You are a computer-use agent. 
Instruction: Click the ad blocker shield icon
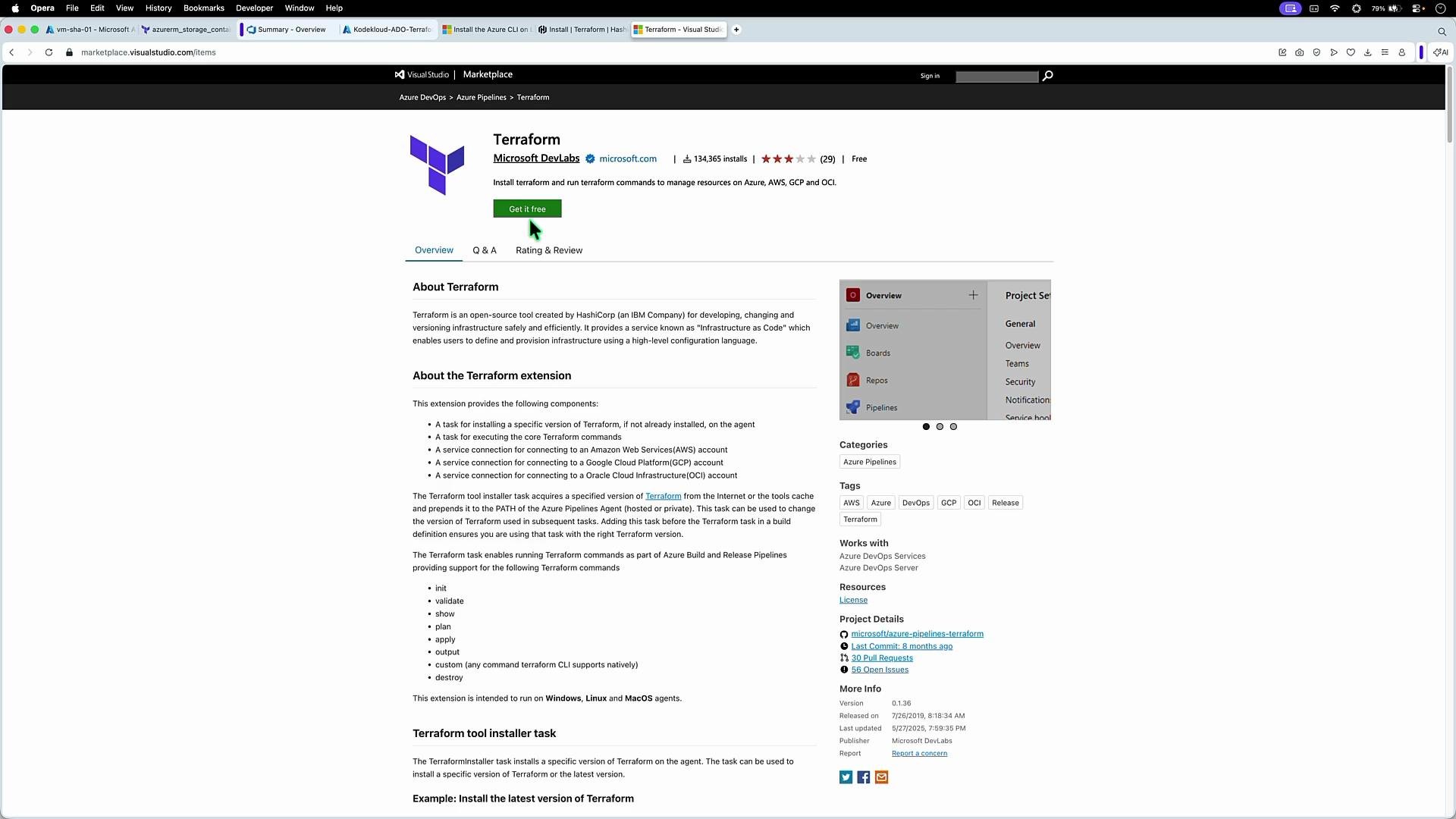(x=1316, y=52)
